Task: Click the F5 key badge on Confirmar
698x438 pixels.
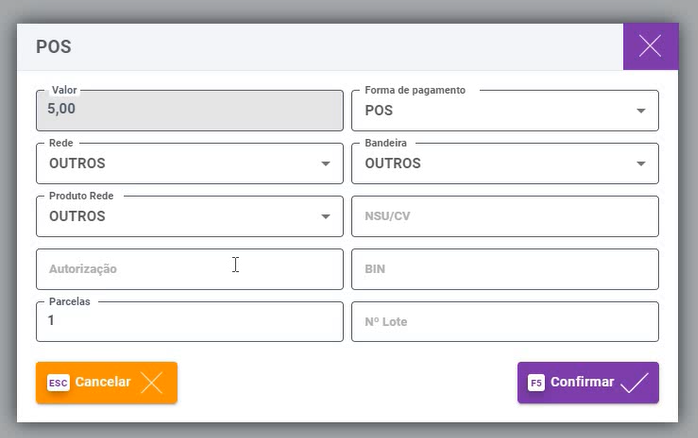Action: [536, 382]
